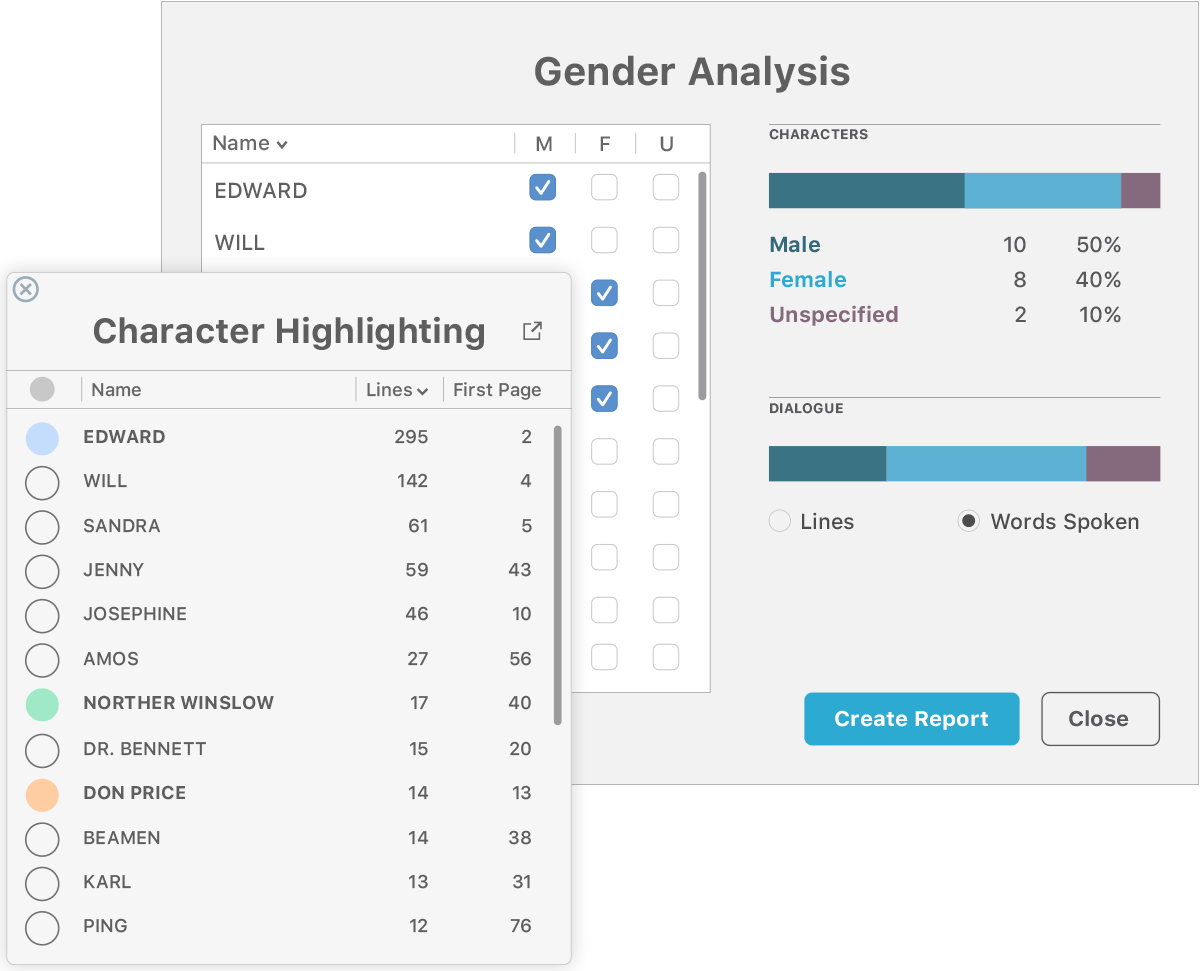Click DON PRICE's orange highlight swatch
Image resolution: width=1200 pixels, height=971 pixels.
pos(42,794)
